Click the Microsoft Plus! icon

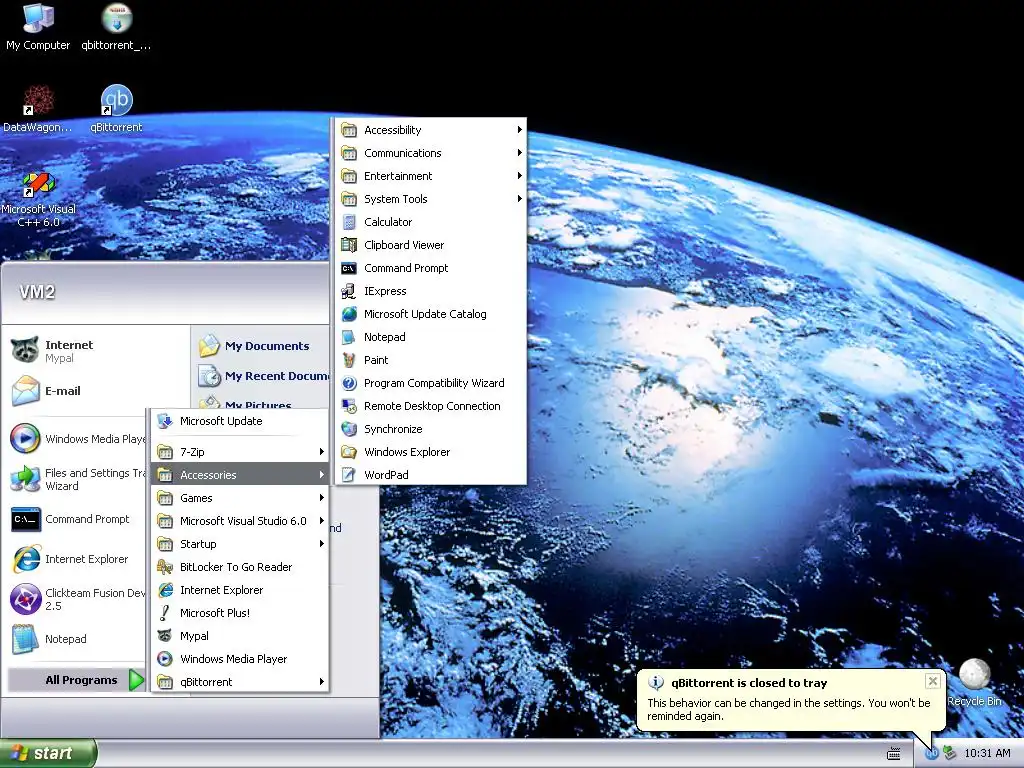165,613
